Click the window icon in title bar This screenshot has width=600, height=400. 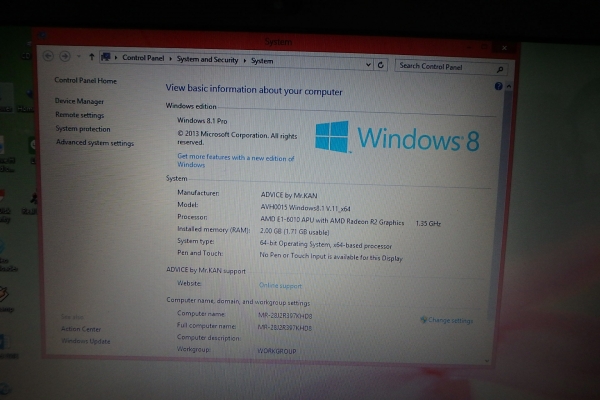click(x=43, y=36)
